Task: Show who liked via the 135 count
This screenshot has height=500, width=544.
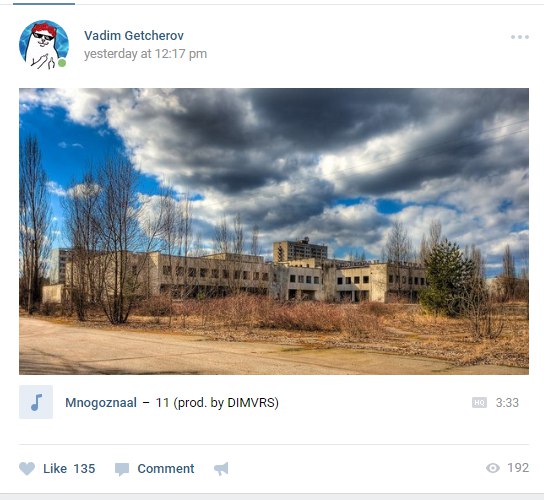Action: coord(84,469)
